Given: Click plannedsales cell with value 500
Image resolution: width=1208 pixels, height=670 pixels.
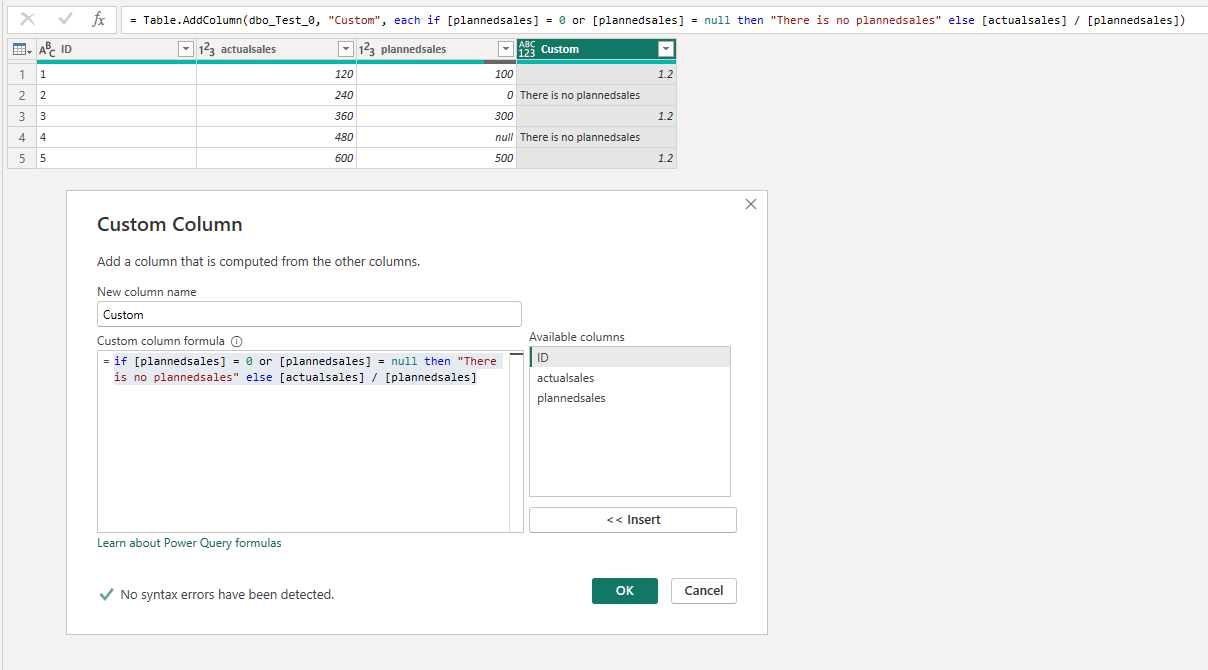Looking at the screenshot, I should tap(436, 158).
